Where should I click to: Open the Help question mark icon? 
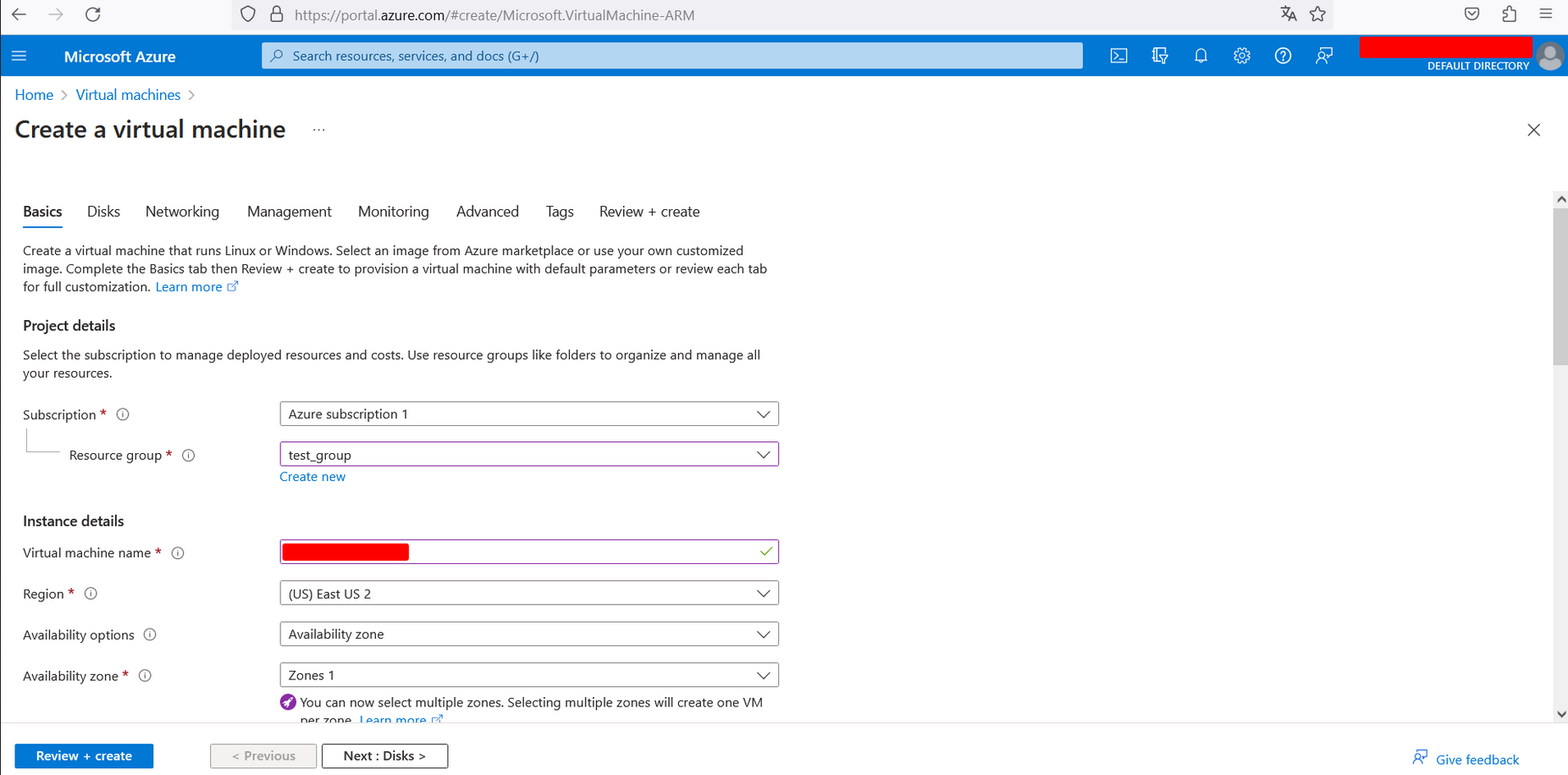(x=1283, y=56)
